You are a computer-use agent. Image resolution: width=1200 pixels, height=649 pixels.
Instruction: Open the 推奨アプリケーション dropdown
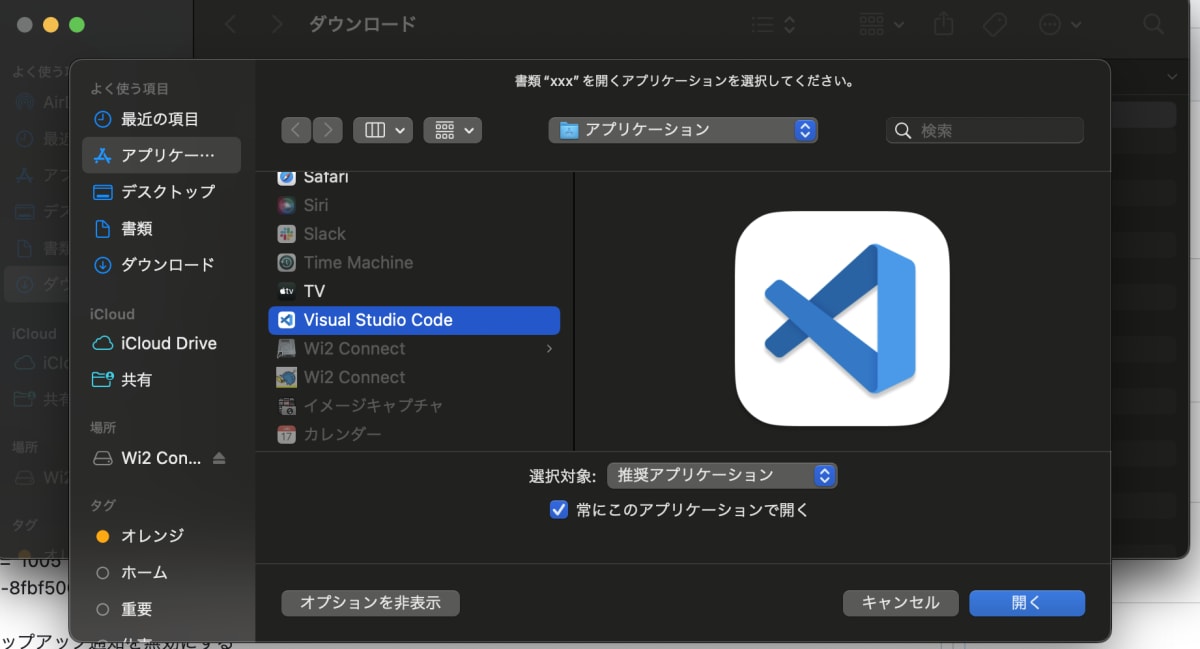[x=722, y=476]
